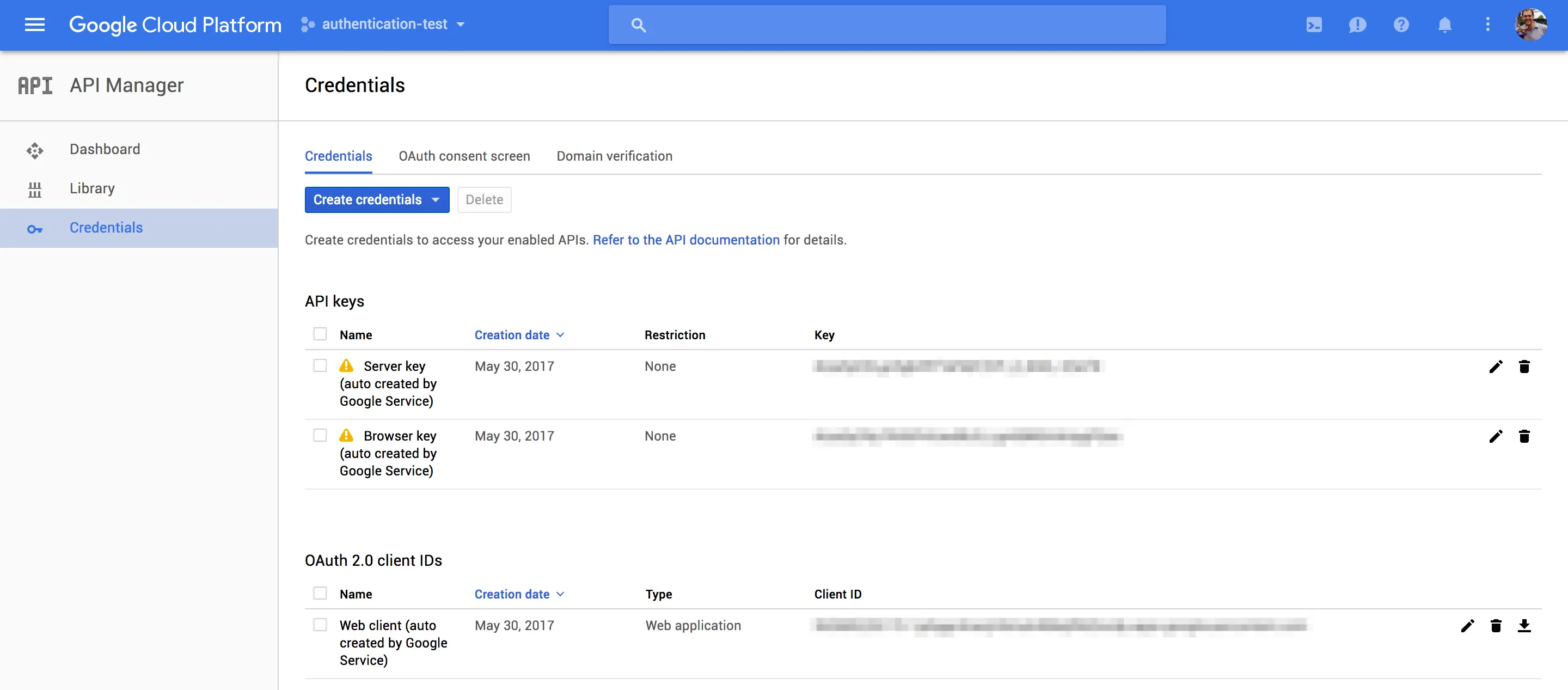Screen dimensions: 1568x690
Task: Download the Web client OAuth JSON
Action: point(1524,625)
